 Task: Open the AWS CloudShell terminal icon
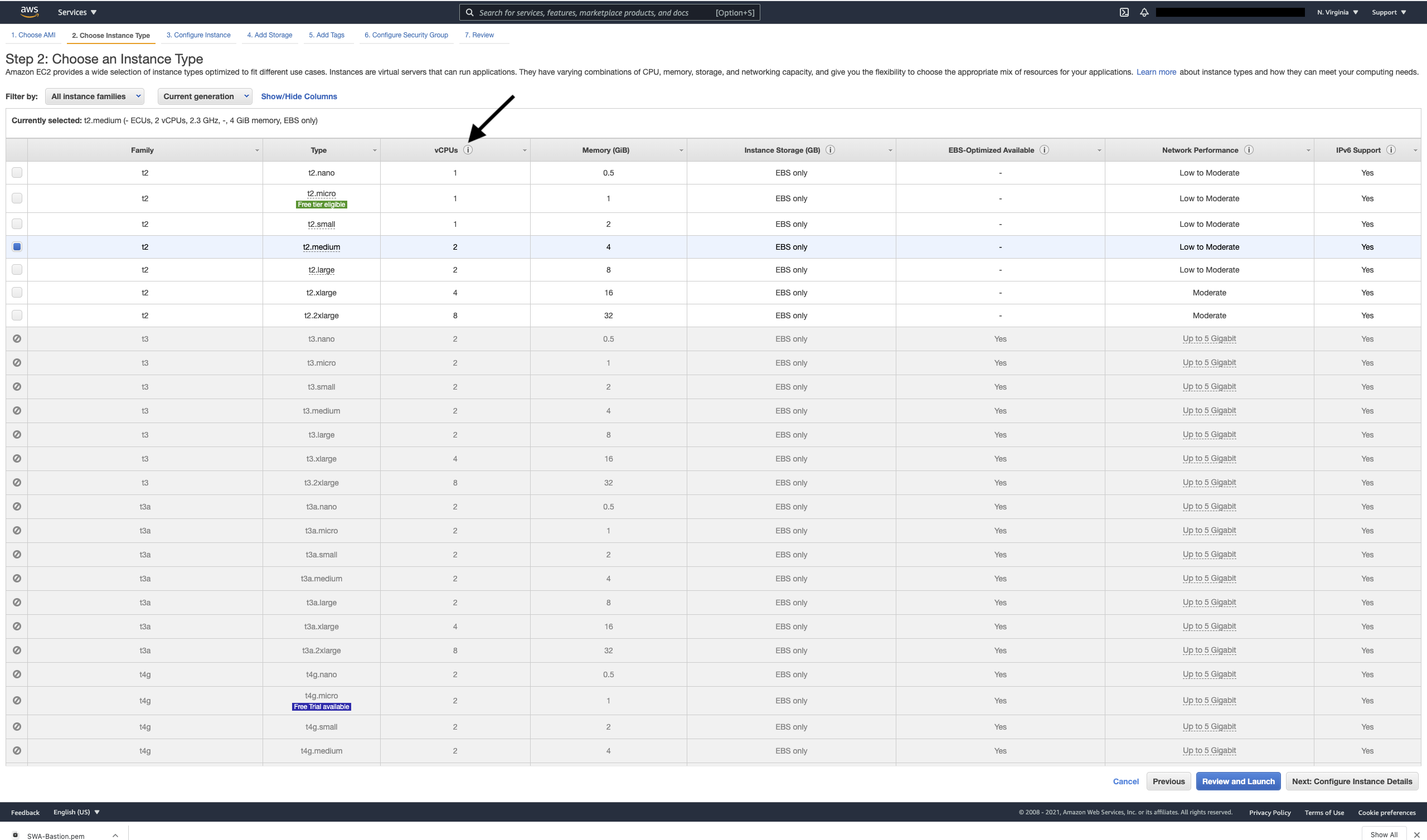click(1124, 12)
